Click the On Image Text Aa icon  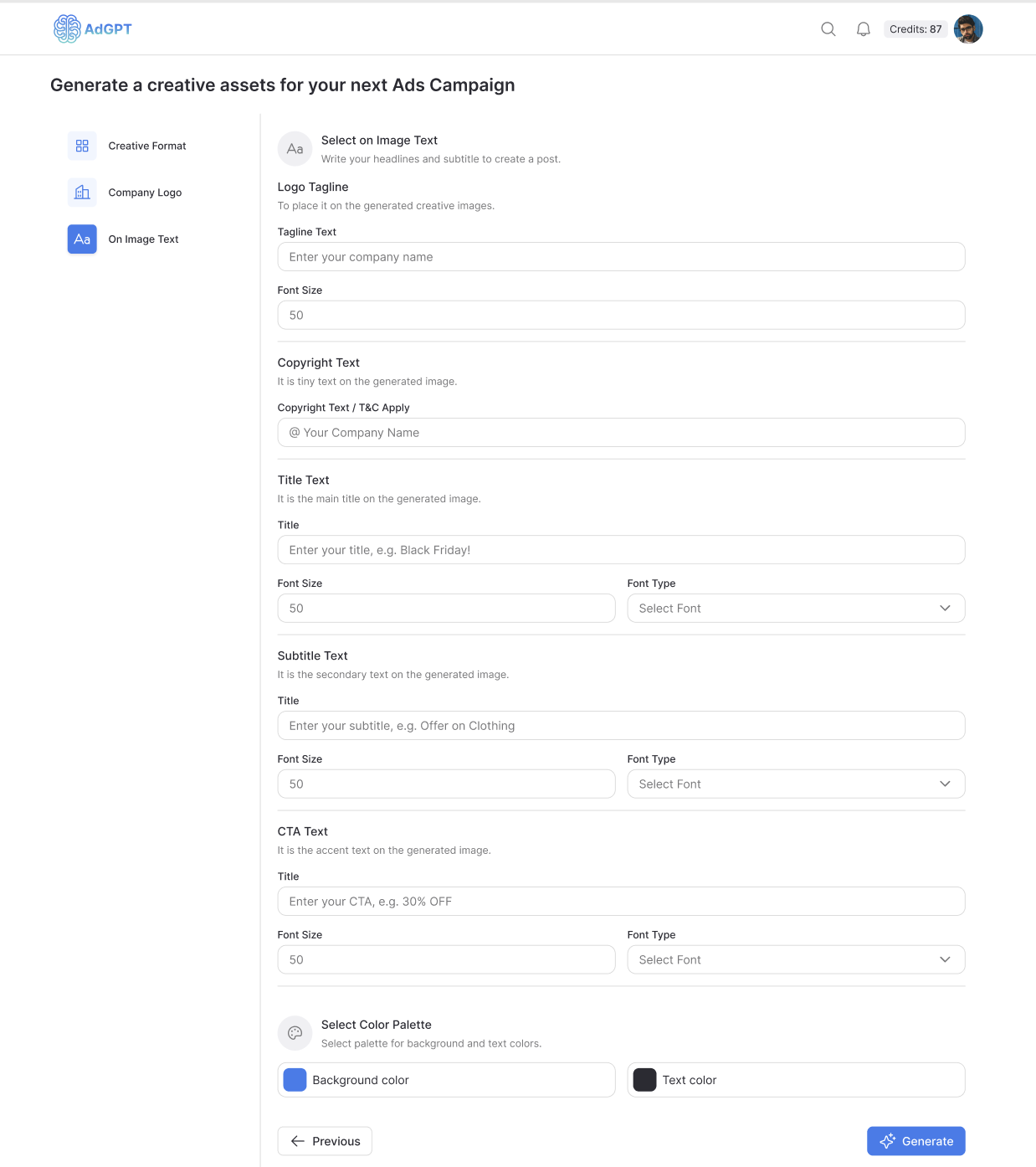82,239
